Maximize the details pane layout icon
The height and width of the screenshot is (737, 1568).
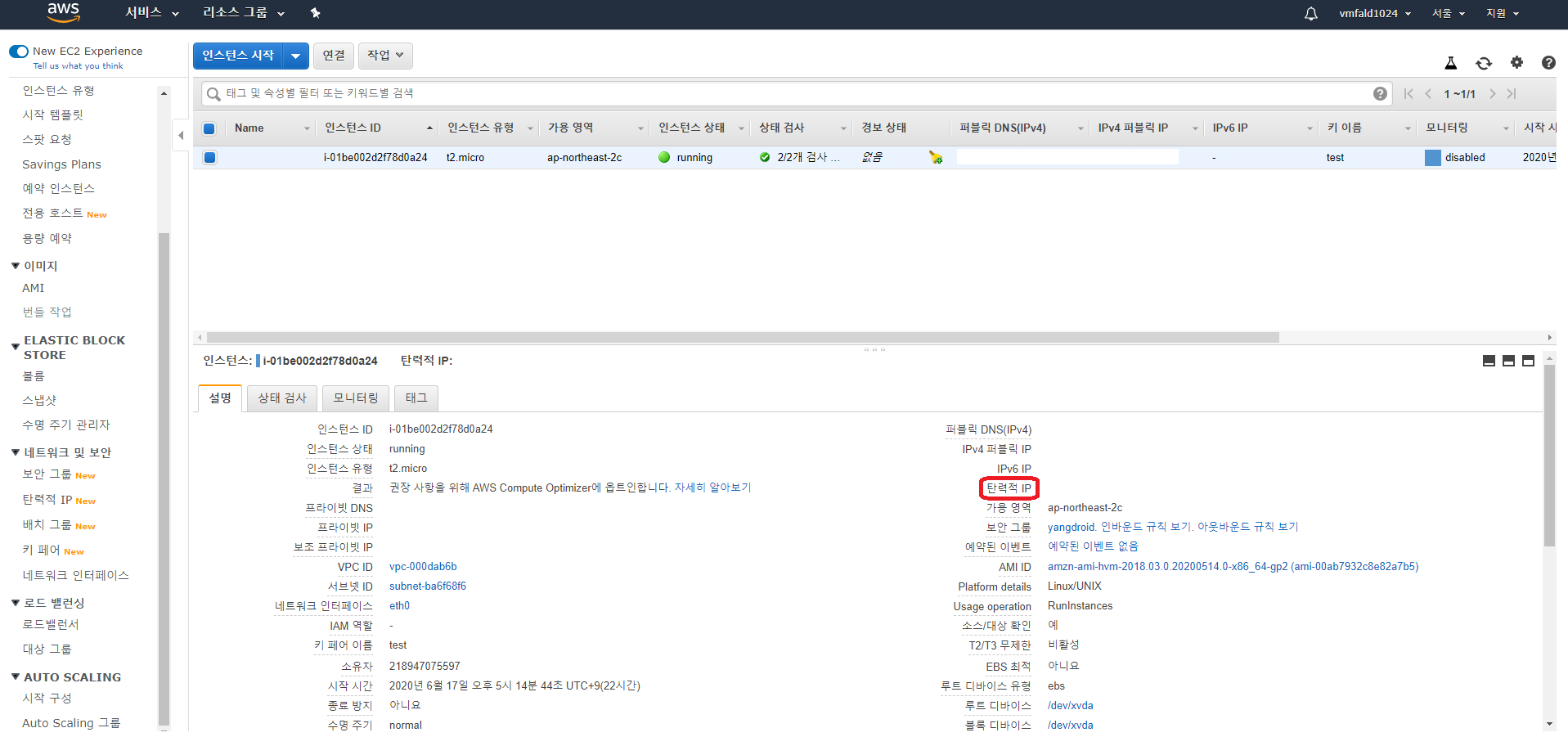[1528, 361]
